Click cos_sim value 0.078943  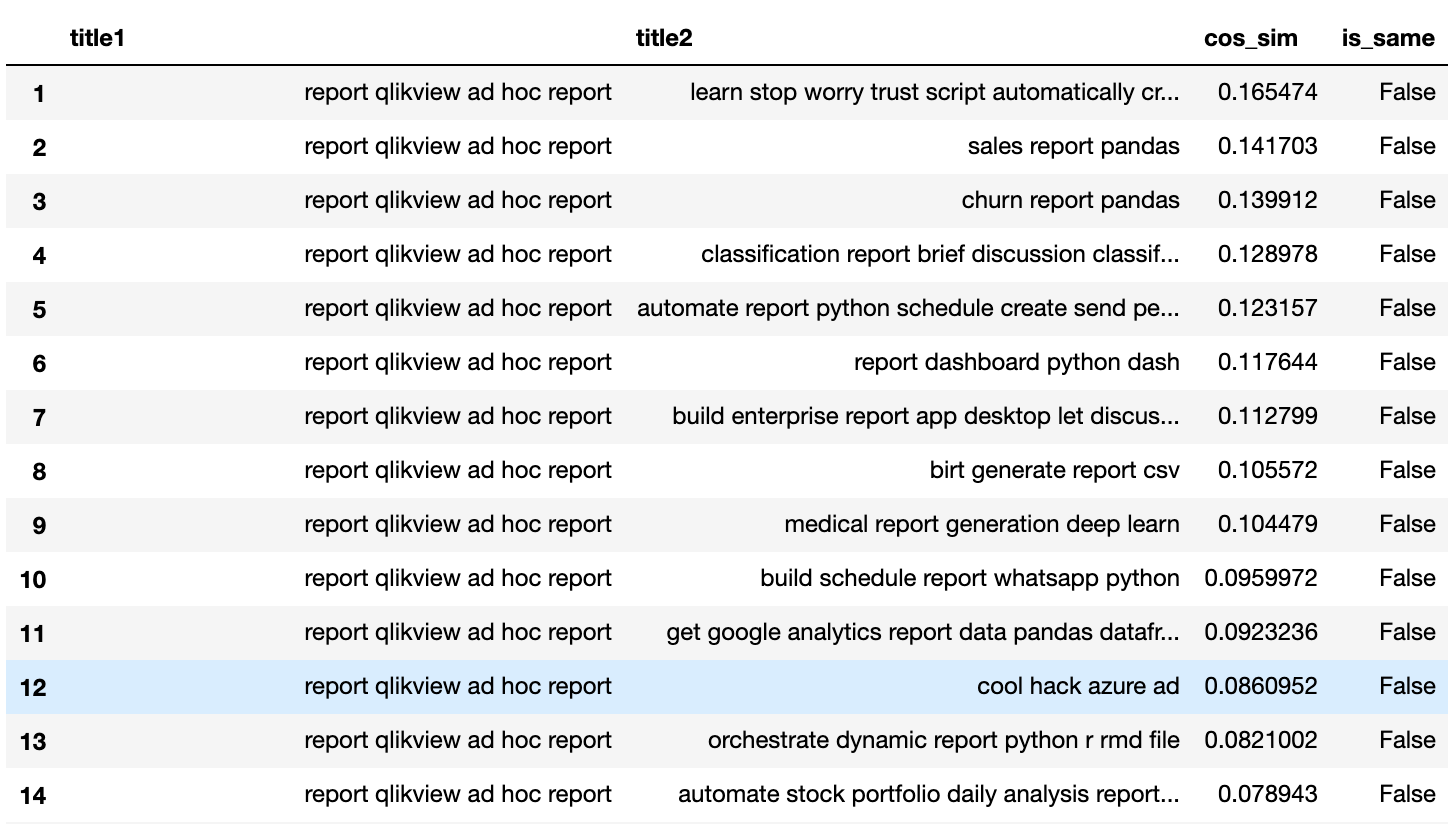(x=1267, y=795)
